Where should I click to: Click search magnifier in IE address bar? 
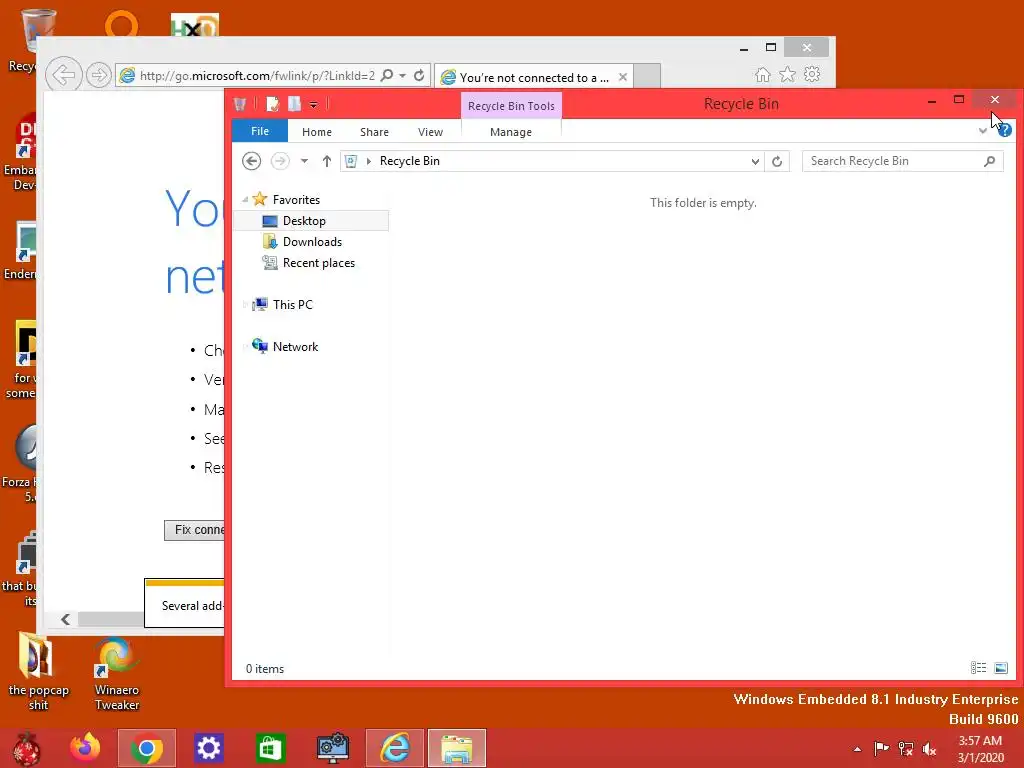(387, 75)
